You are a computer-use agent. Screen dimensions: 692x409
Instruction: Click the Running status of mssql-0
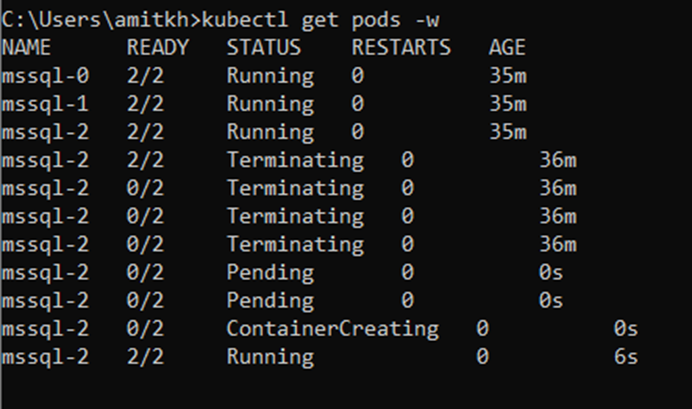click(269, 75)
